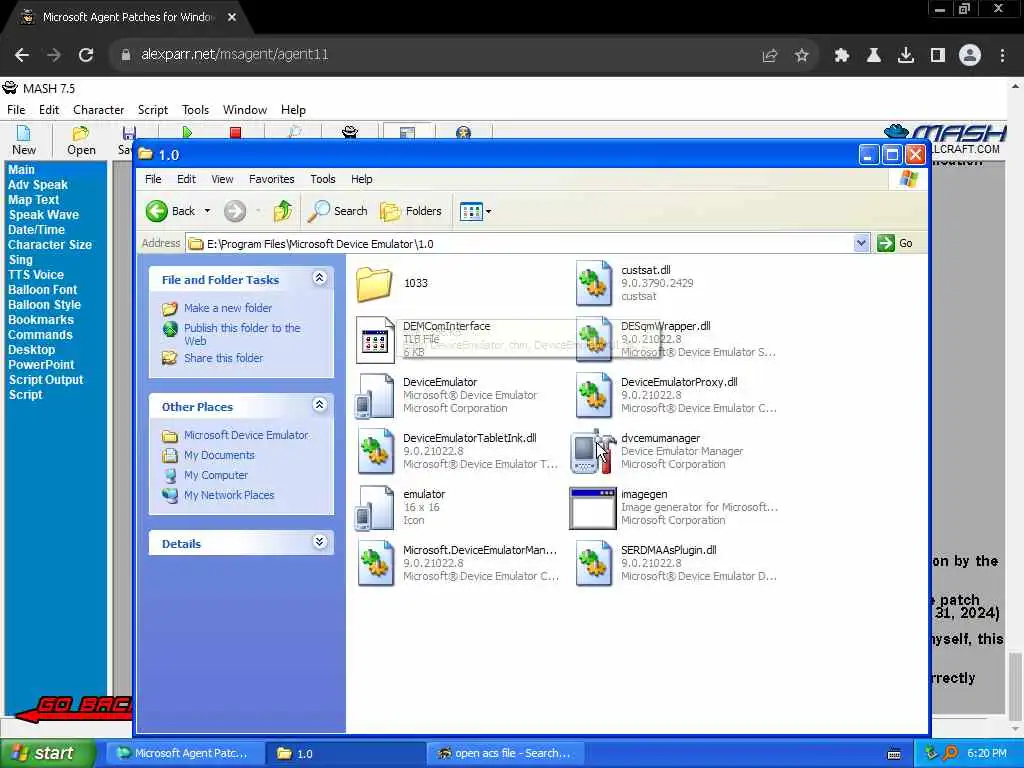Expand the Details panel

coord(319,542)
